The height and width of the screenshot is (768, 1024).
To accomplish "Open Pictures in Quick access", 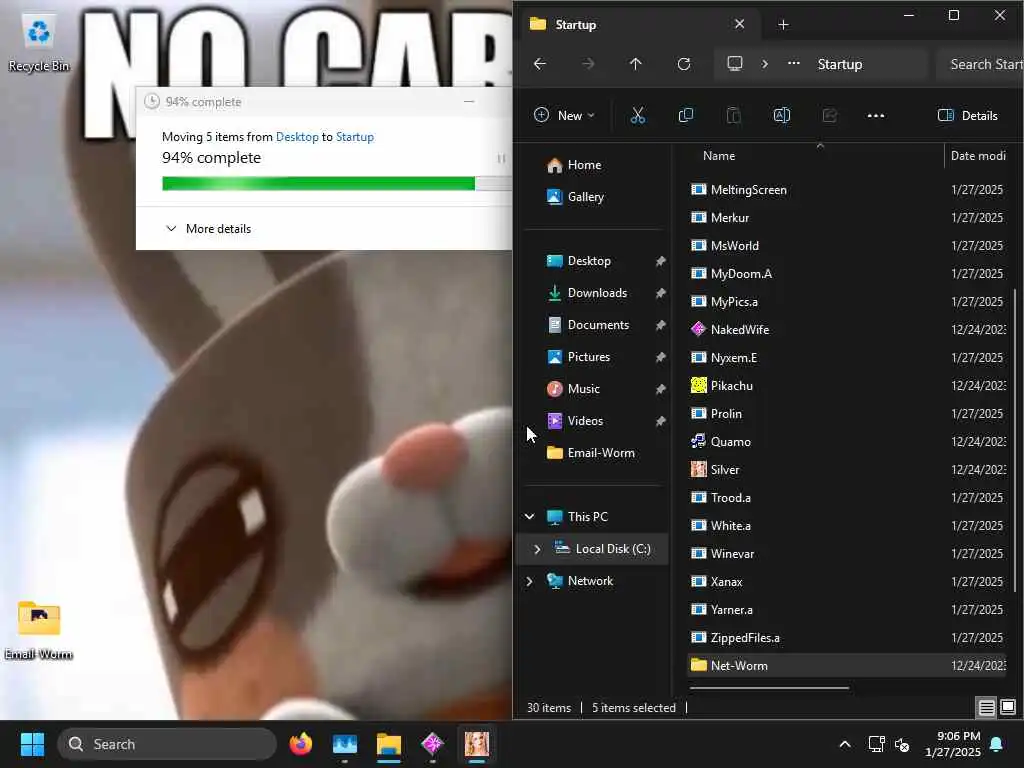I will (588, 357).
